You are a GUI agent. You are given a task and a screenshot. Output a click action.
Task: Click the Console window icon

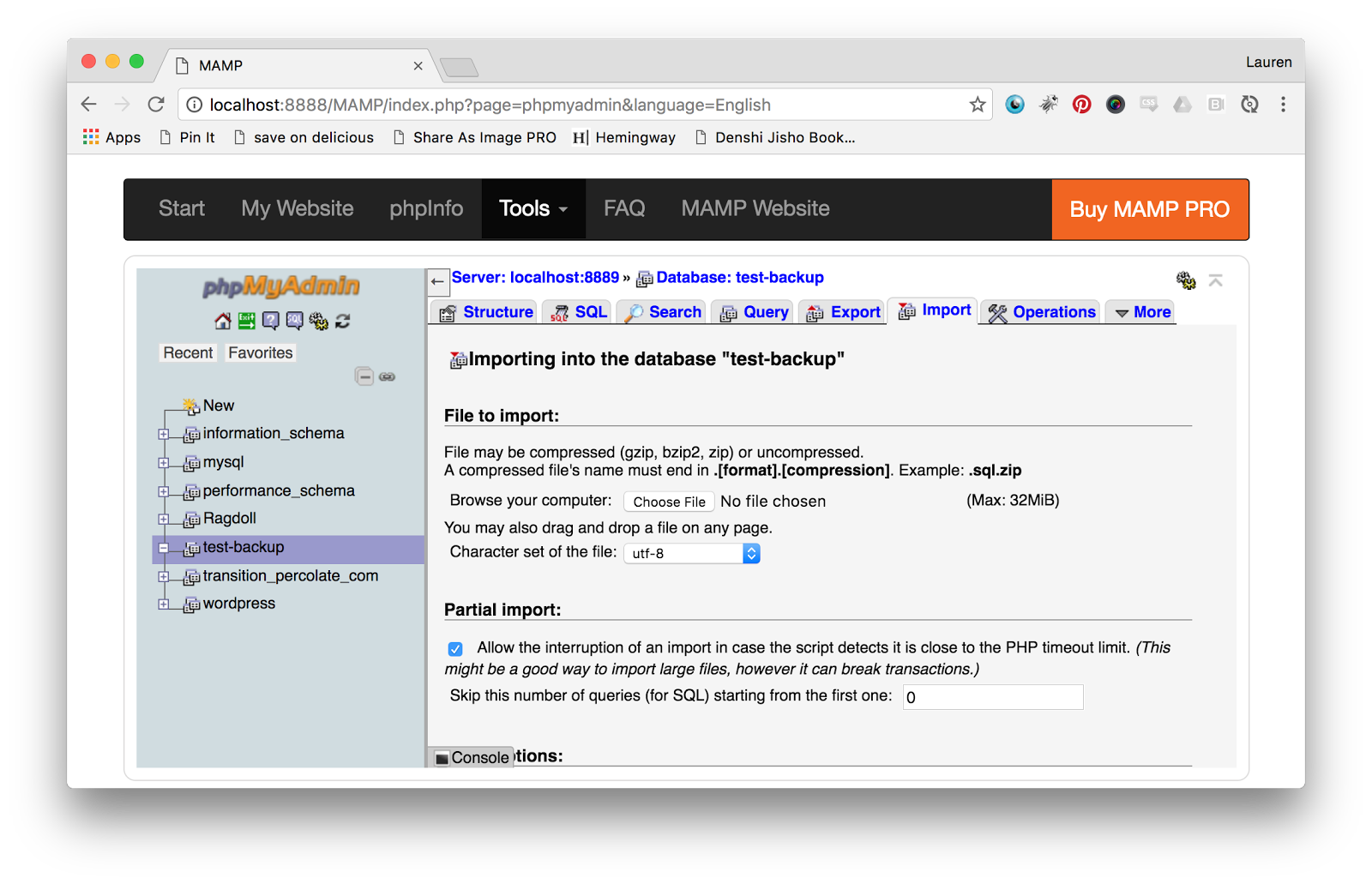[442, 758]
